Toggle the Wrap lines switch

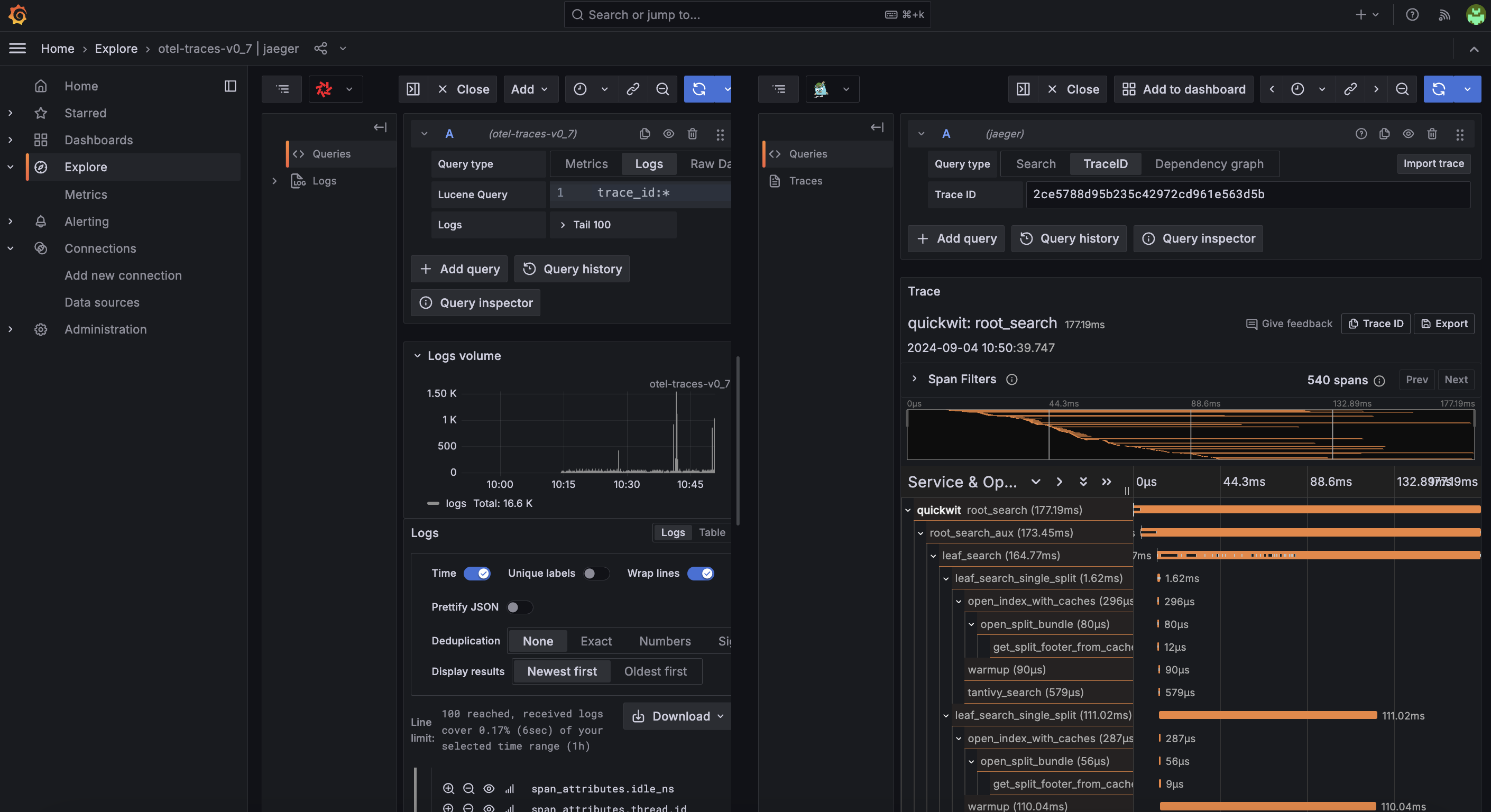point(701,574)
